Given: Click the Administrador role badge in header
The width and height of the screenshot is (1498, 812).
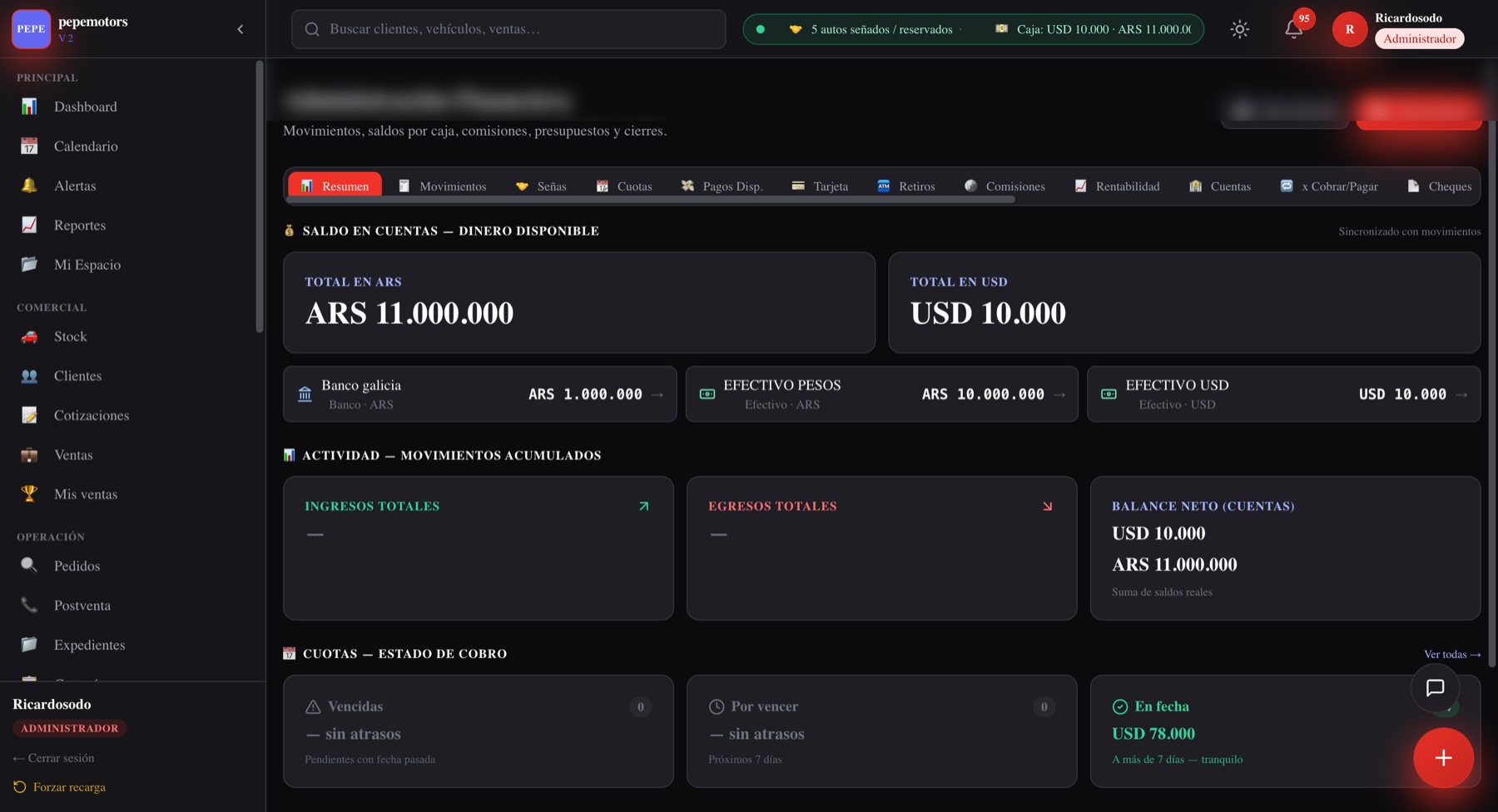Looking at the screenshot, I should coord(1419,39).
